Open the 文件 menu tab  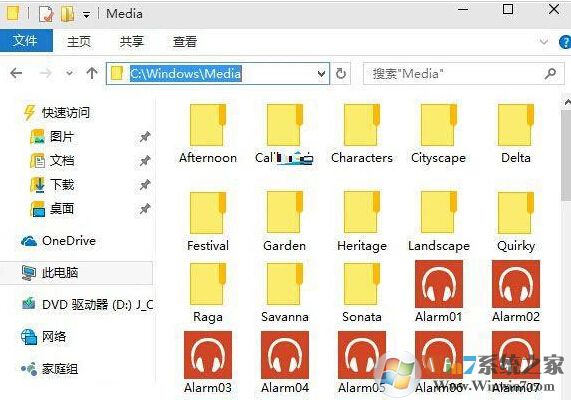tap(25, 40)
